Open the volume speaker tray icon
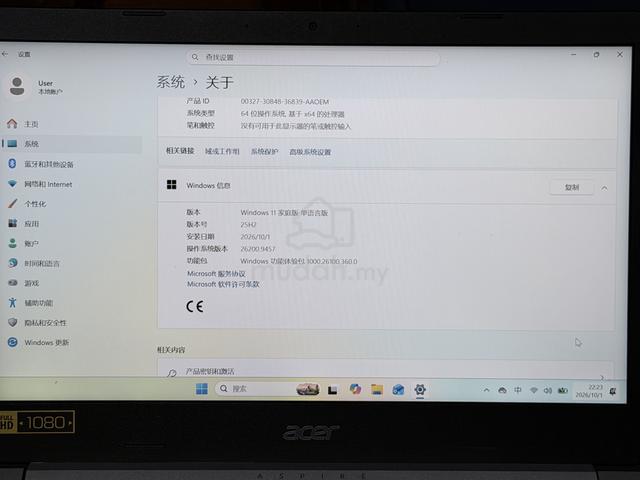Screen dimensions: 640x480 pyautogui.click(x=548, y=391)
